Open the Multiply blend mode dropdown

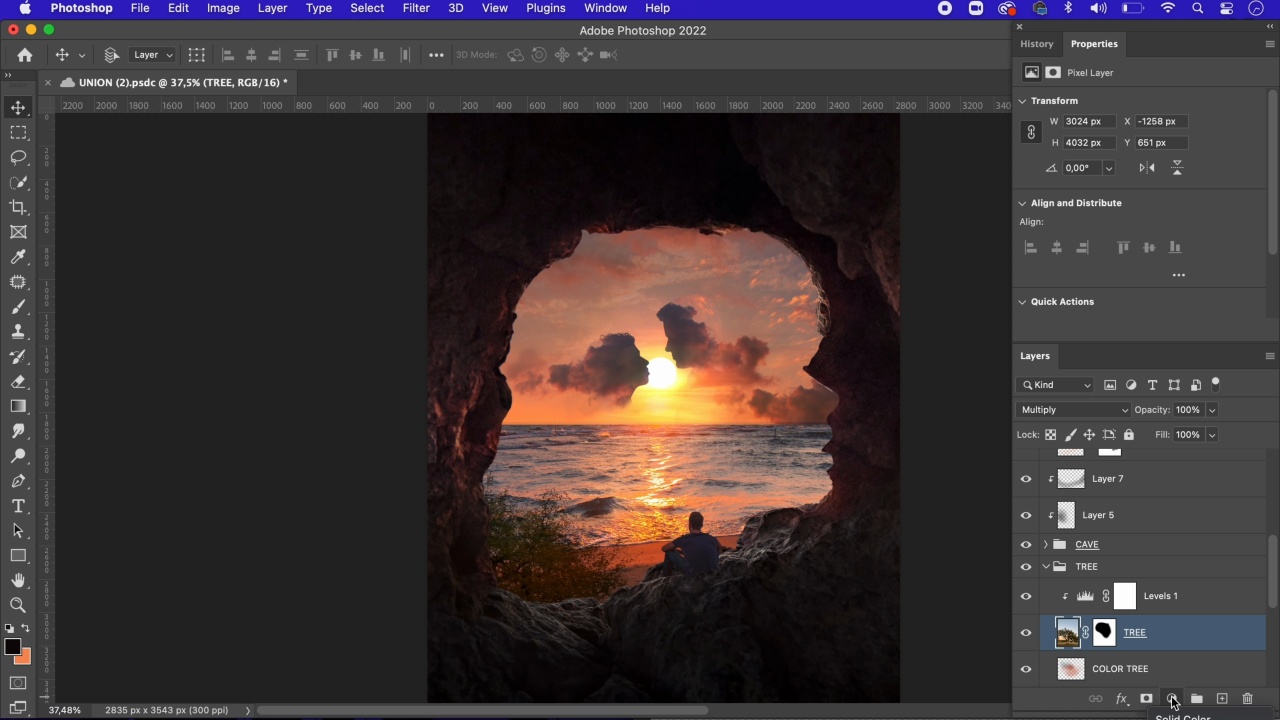click(x=1073, y=410)
